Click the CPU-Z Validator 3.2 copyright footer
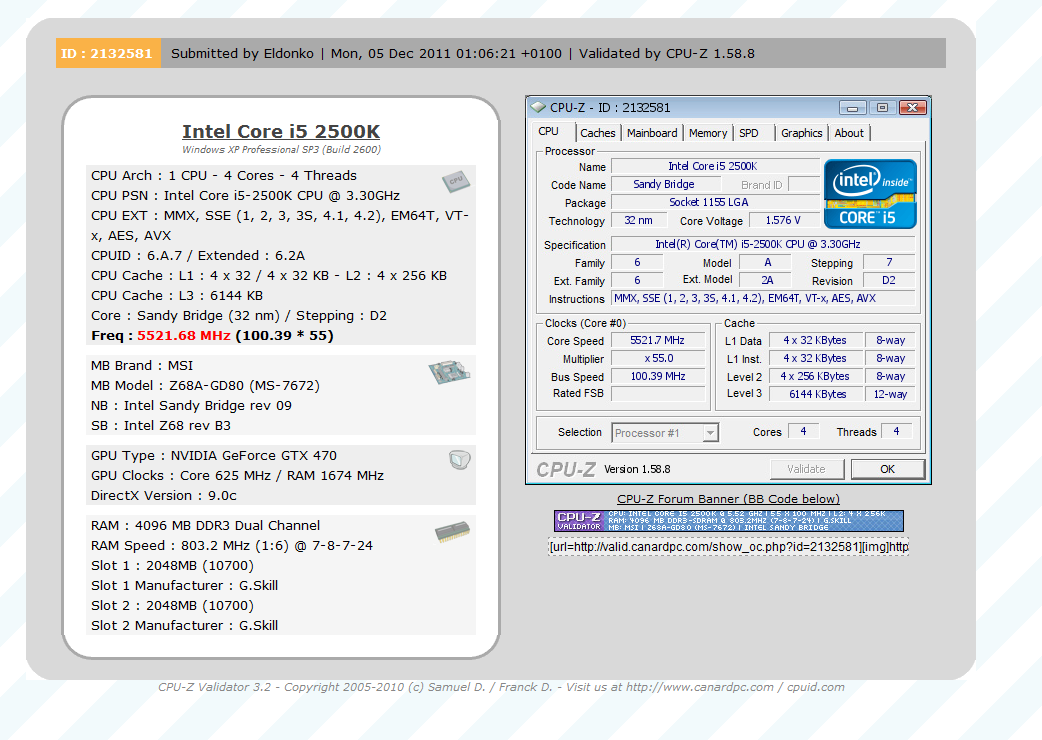 (501, 687)
